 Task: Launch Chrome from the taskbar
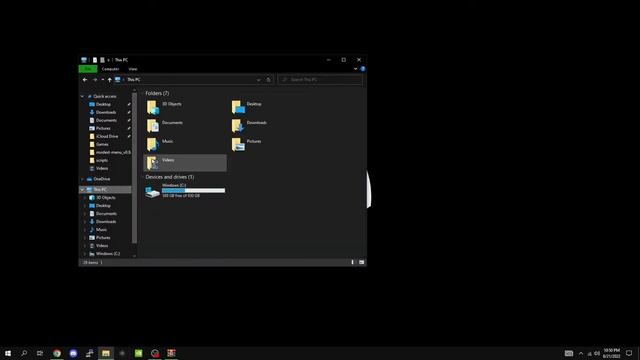[x=57, y=353]
